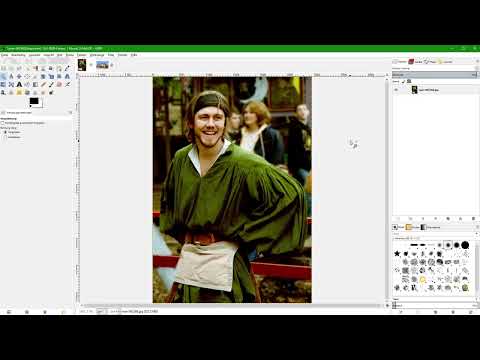This screenshot has height=360, width=480.
Task: Click the white background color swatch
Action: pyautogui.click(x=41, y=106)
